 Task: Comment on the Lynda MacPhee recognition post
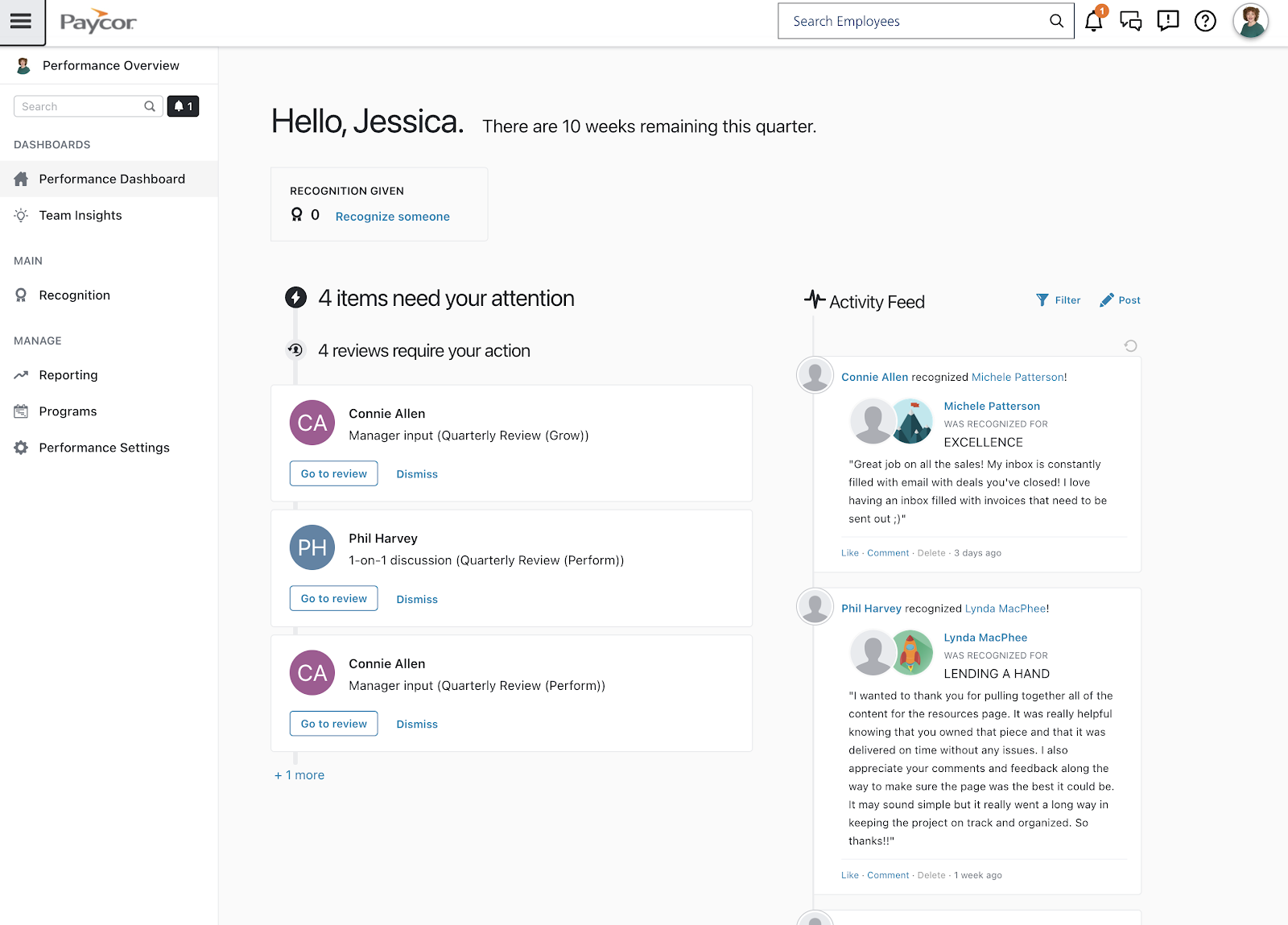888,875
